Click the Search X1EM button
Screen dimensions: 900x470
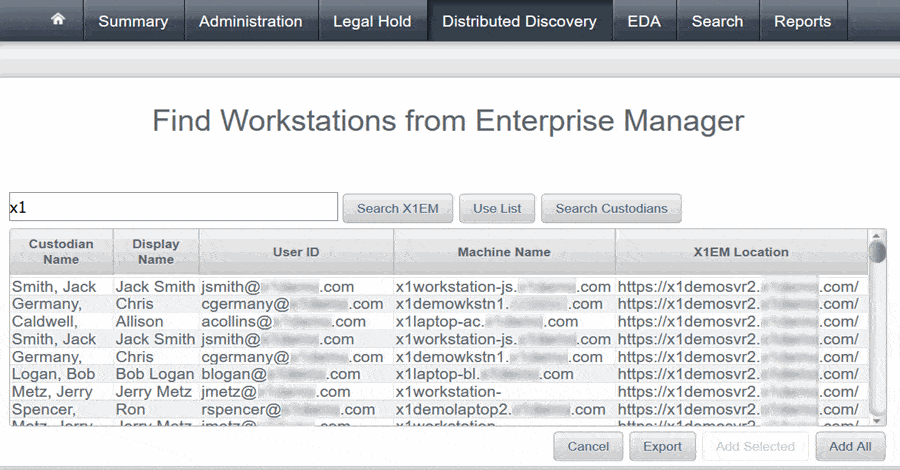pos(398,208)
